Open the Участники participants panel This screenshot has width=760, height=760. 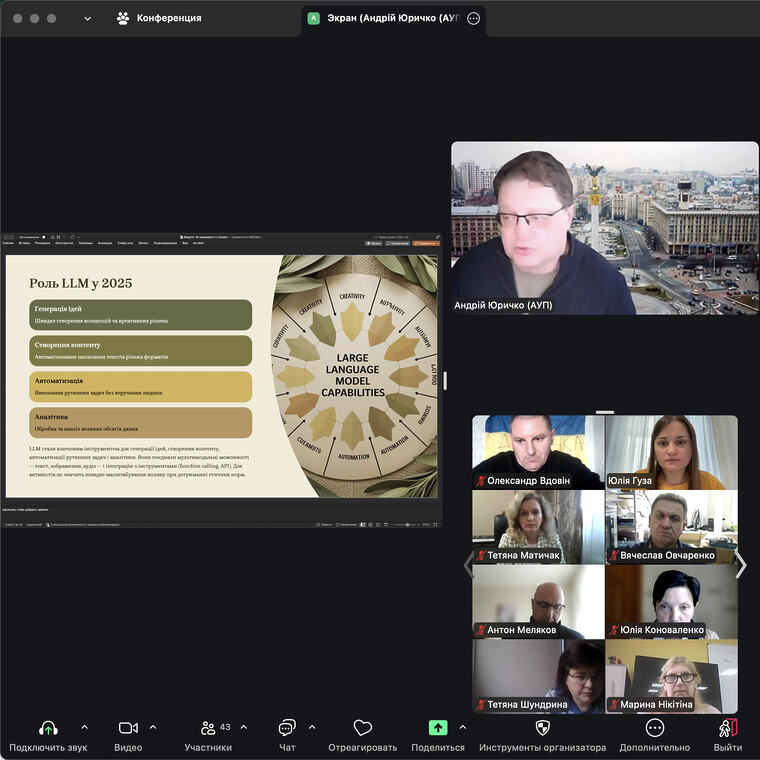click(208, 728)
